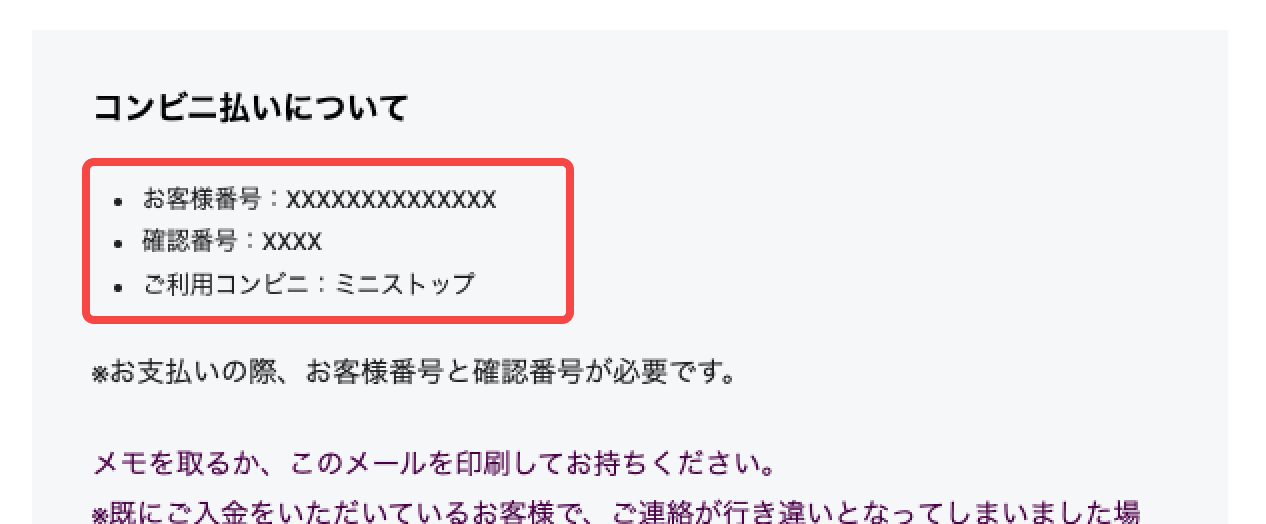Select the お客様番号 label text

201,200
